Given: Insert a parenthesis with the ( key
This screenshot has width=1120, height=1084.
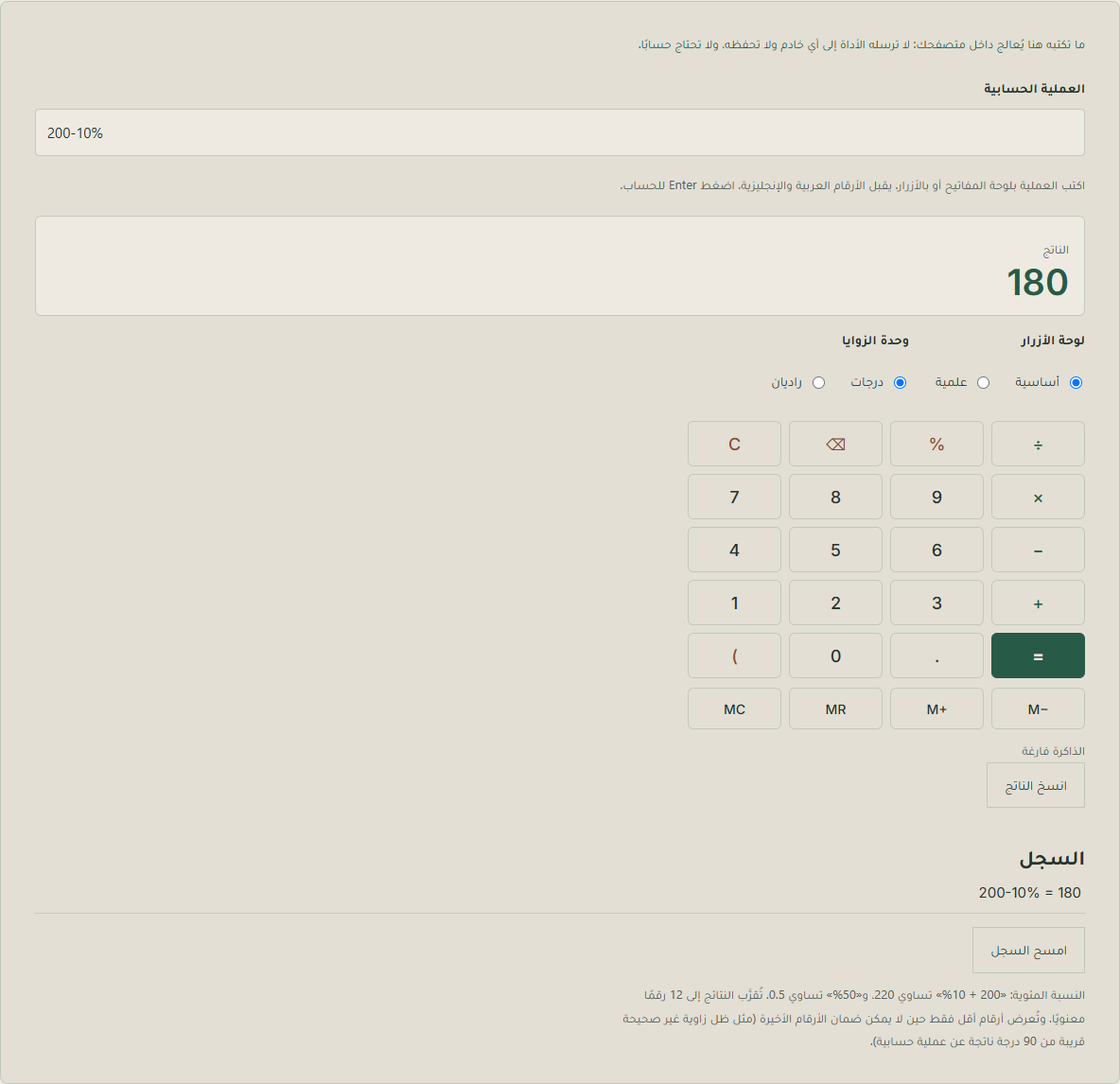Looking at the screenshot, I should [734, 656].
